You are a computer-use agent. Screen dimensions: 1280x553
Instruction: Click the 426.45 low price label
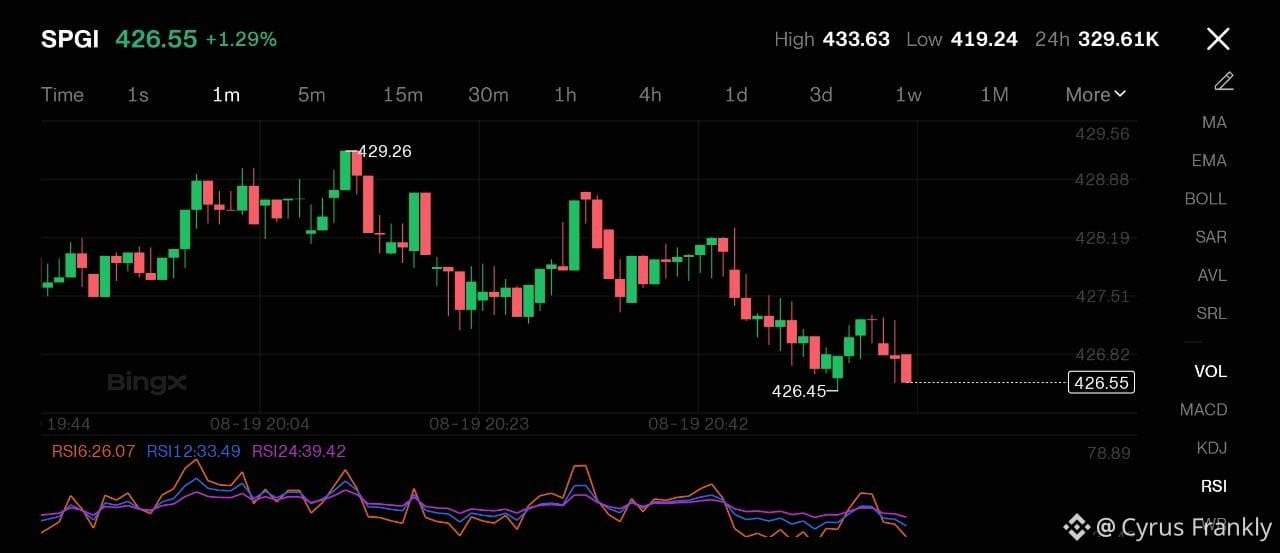pos(799,391)
